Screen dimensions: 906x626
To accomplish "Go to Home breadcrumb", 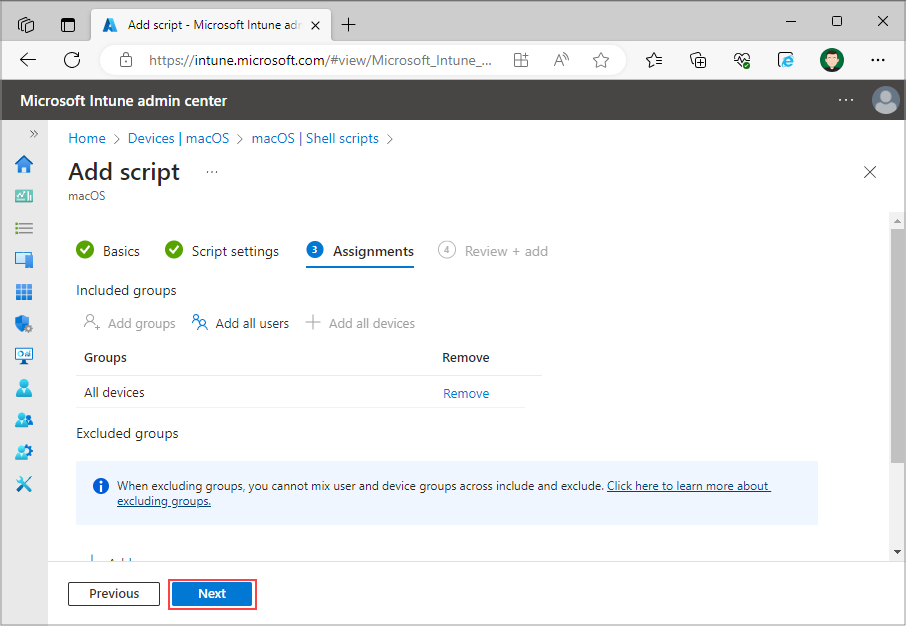I will tap(87, 138).
